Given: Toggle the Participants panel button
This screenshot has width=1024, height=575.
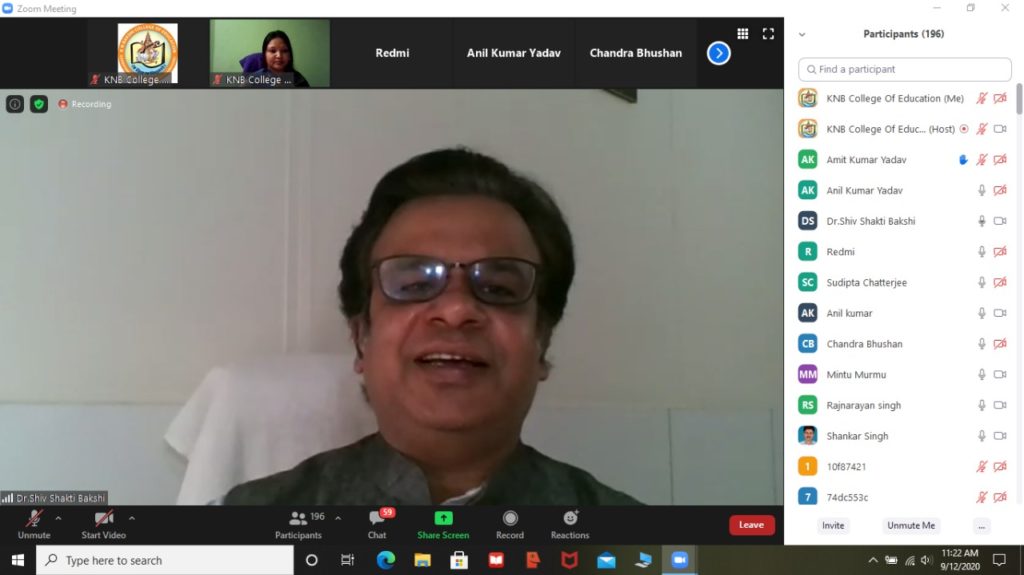Looking at the screenshot, I should [x=298, y=525].
